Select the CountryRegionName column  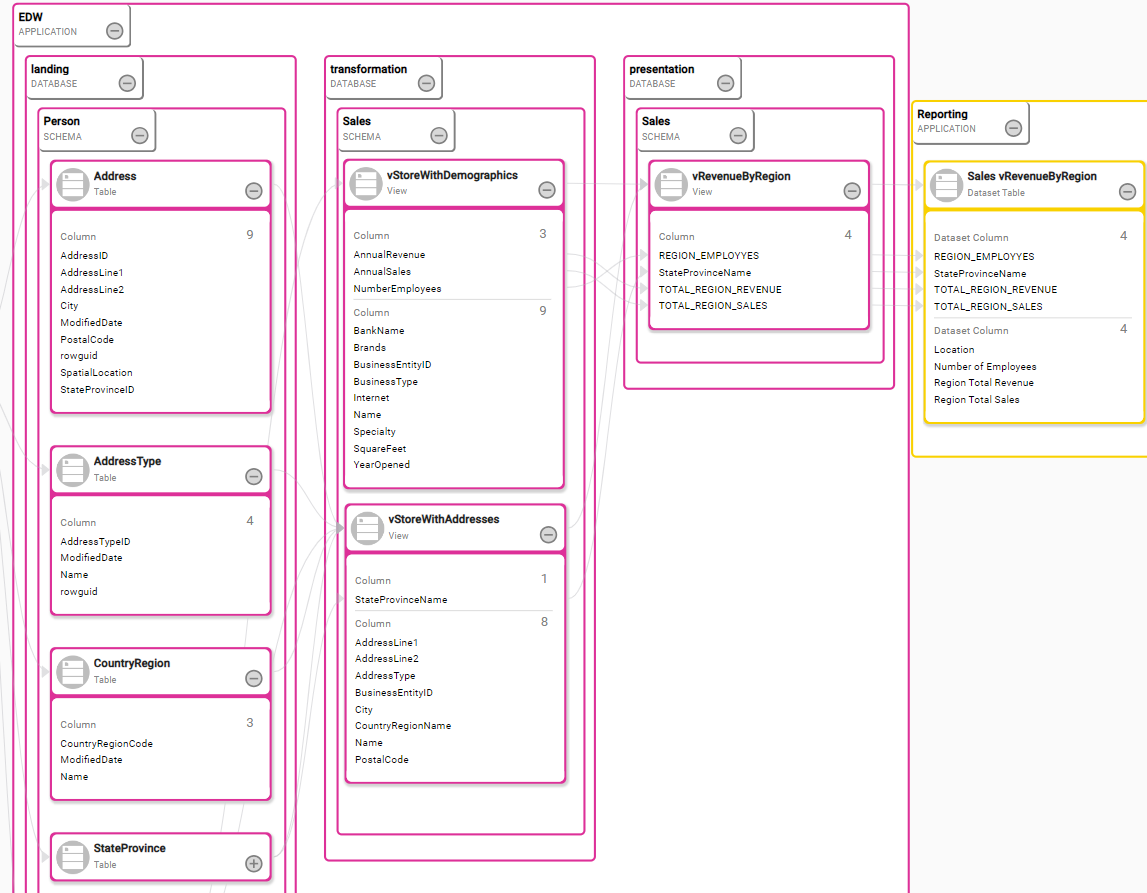(403, 726)
